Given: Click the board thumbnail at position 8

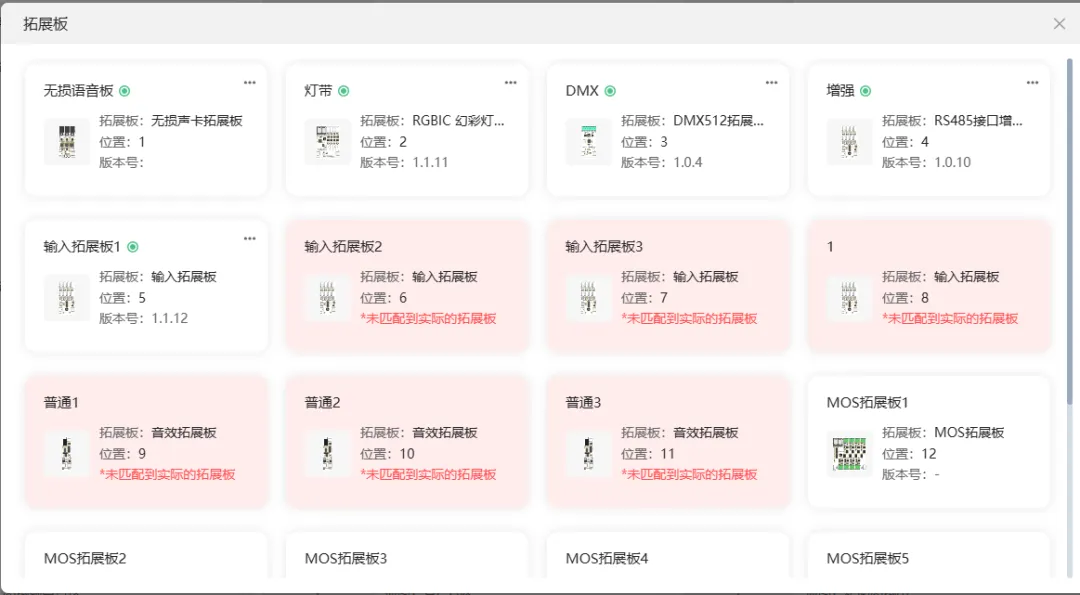Looking at the screenshot, I should click(x=849, y=298).
